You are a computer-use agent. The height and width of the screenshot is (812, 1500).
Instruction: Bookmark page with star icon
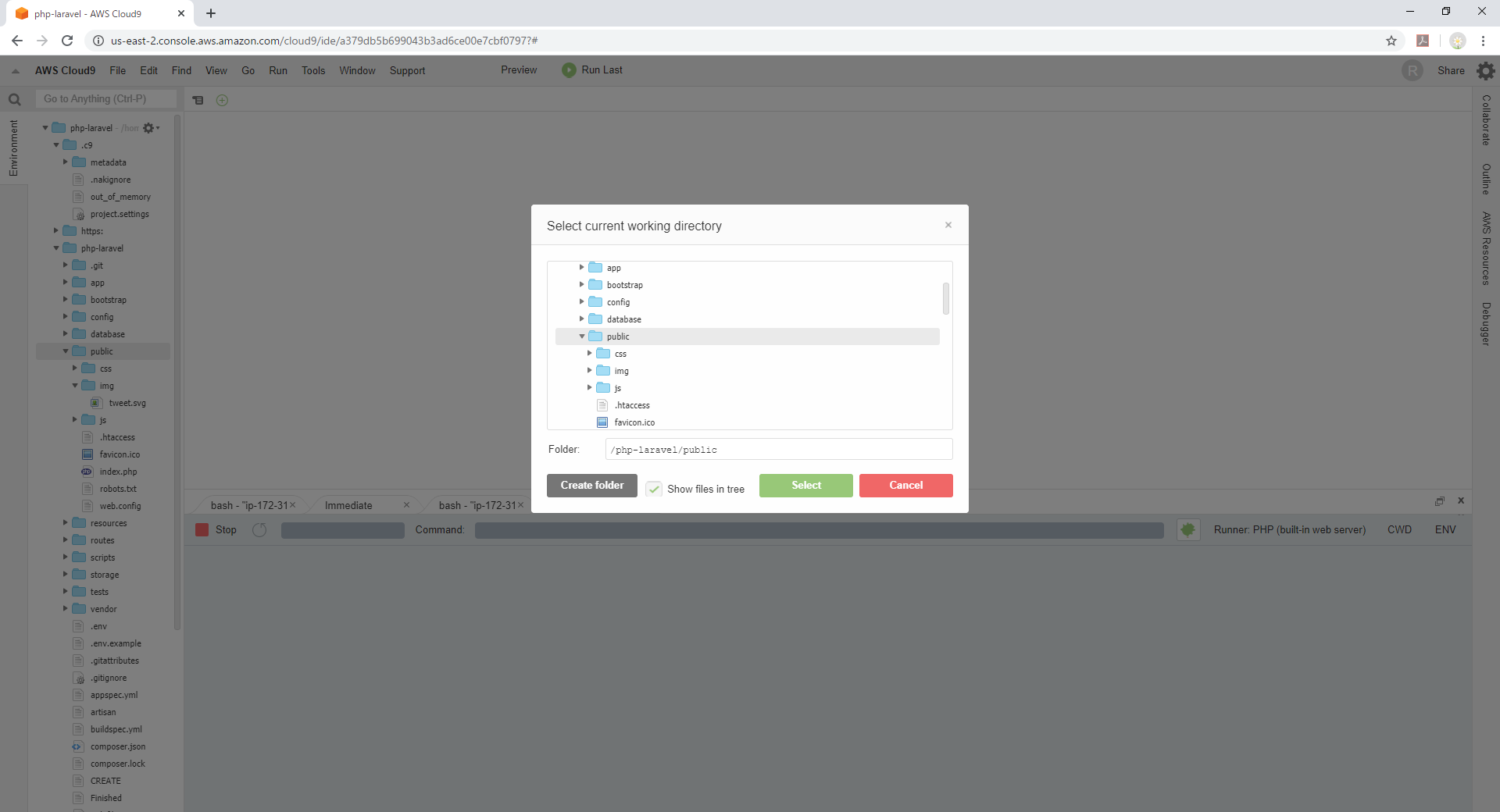1391,41
